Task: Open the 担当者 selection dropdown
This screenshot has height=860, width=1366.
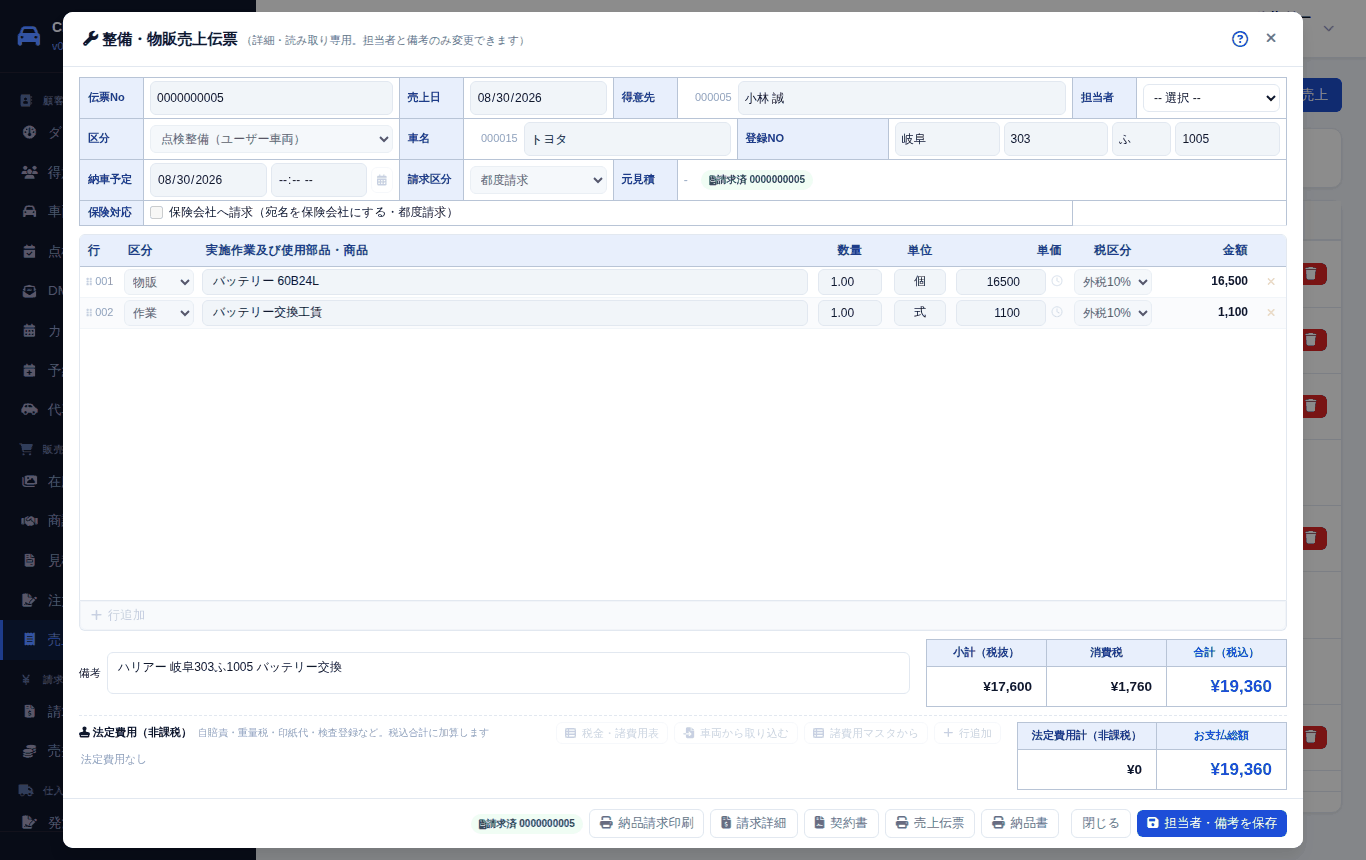Action: pos(1211,98)
